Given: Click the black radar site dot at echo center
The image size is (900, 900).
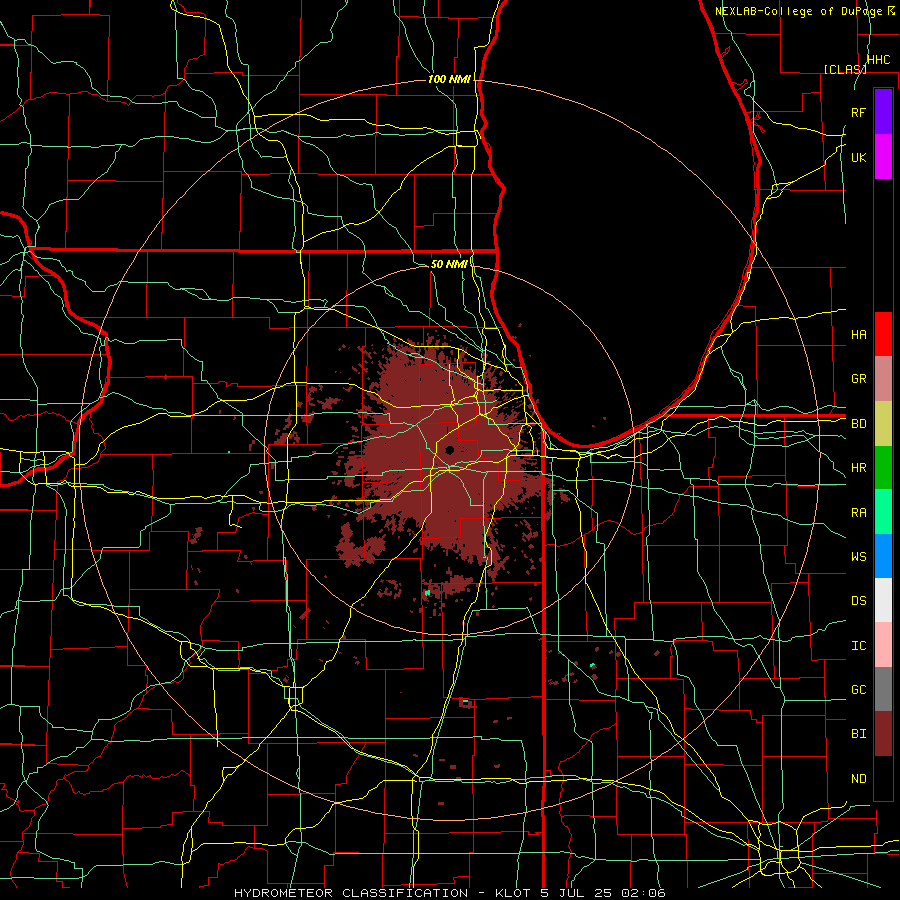Looking at the screenshot, I should click(449, 450).
